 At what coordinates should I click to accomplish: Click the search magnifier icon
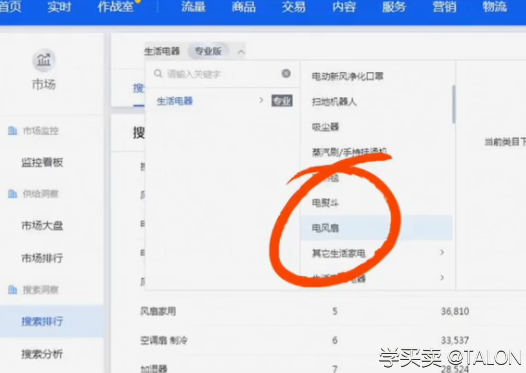tap(158, 73)
